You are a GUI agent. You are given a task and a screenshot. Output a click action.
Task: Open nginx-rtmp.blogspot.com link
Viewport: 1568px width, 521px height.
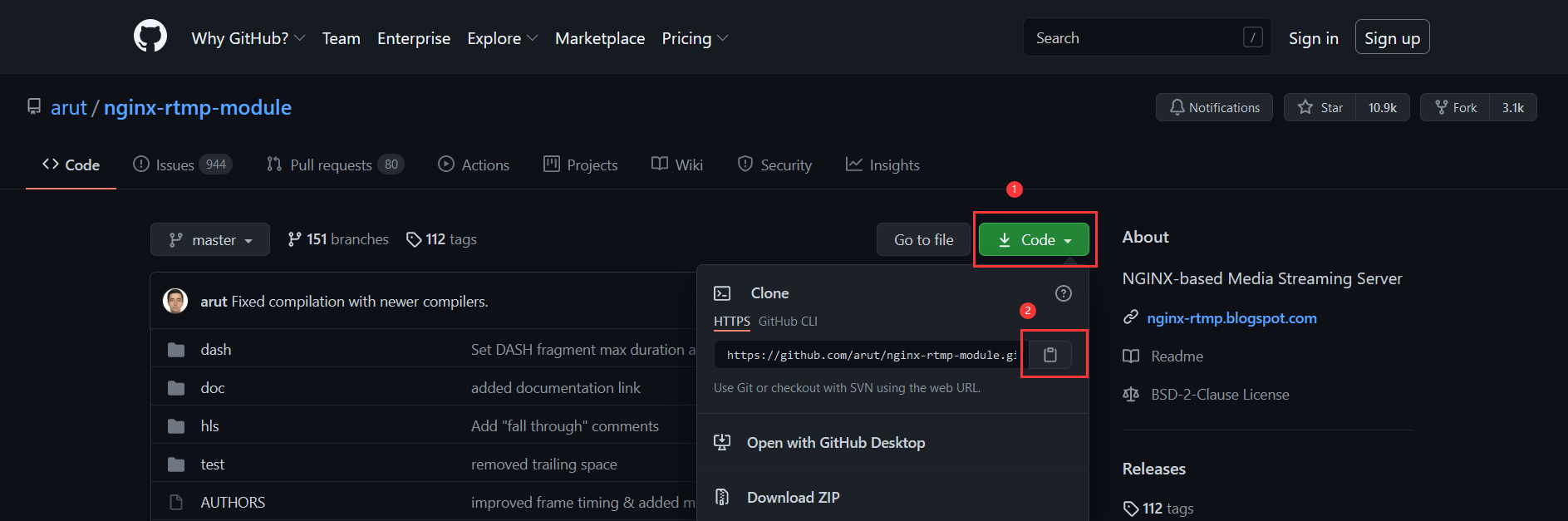pos(1231,317)
